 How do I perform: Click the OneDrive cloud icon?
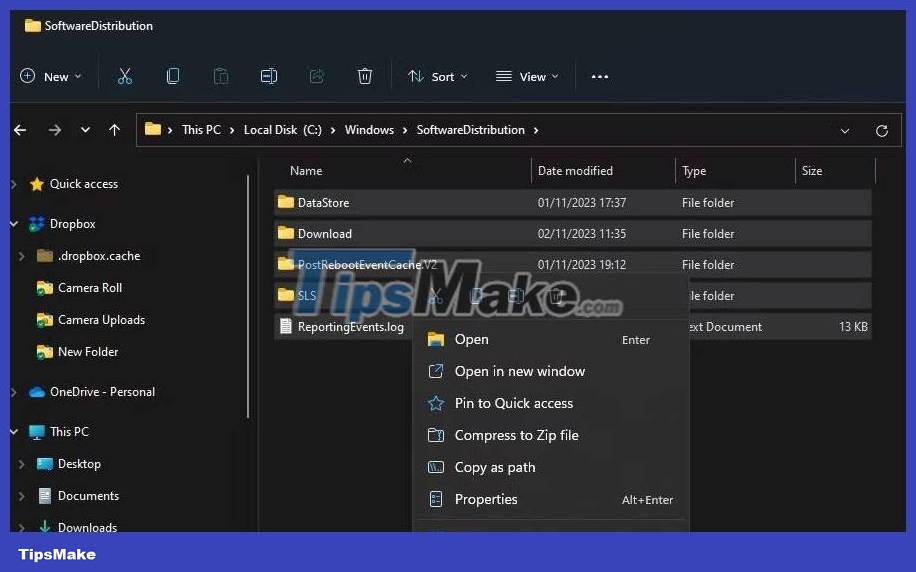[x=37, y=392]
